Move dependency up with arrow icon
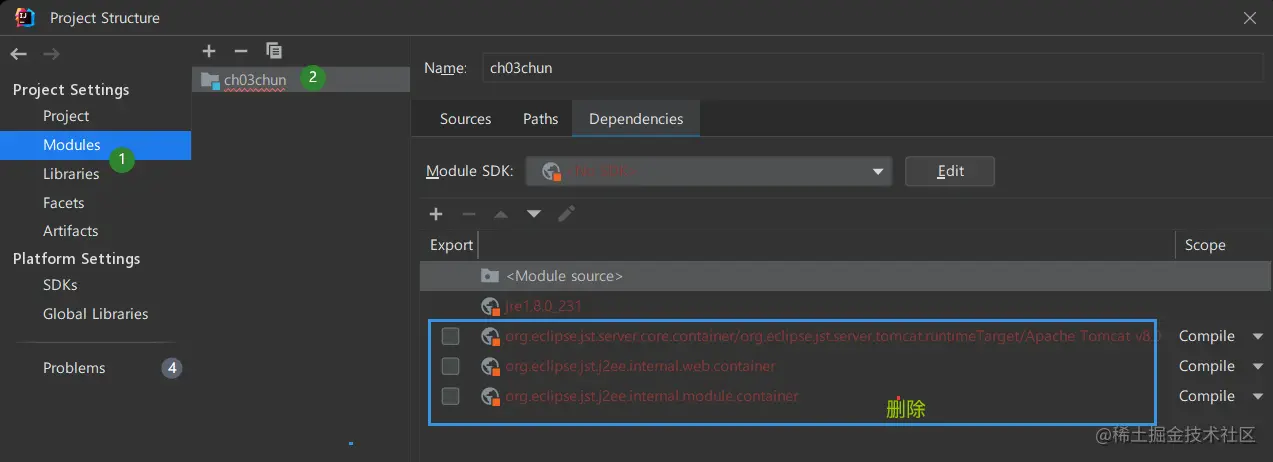1273x462 pixels. click(x=501, y=214)
